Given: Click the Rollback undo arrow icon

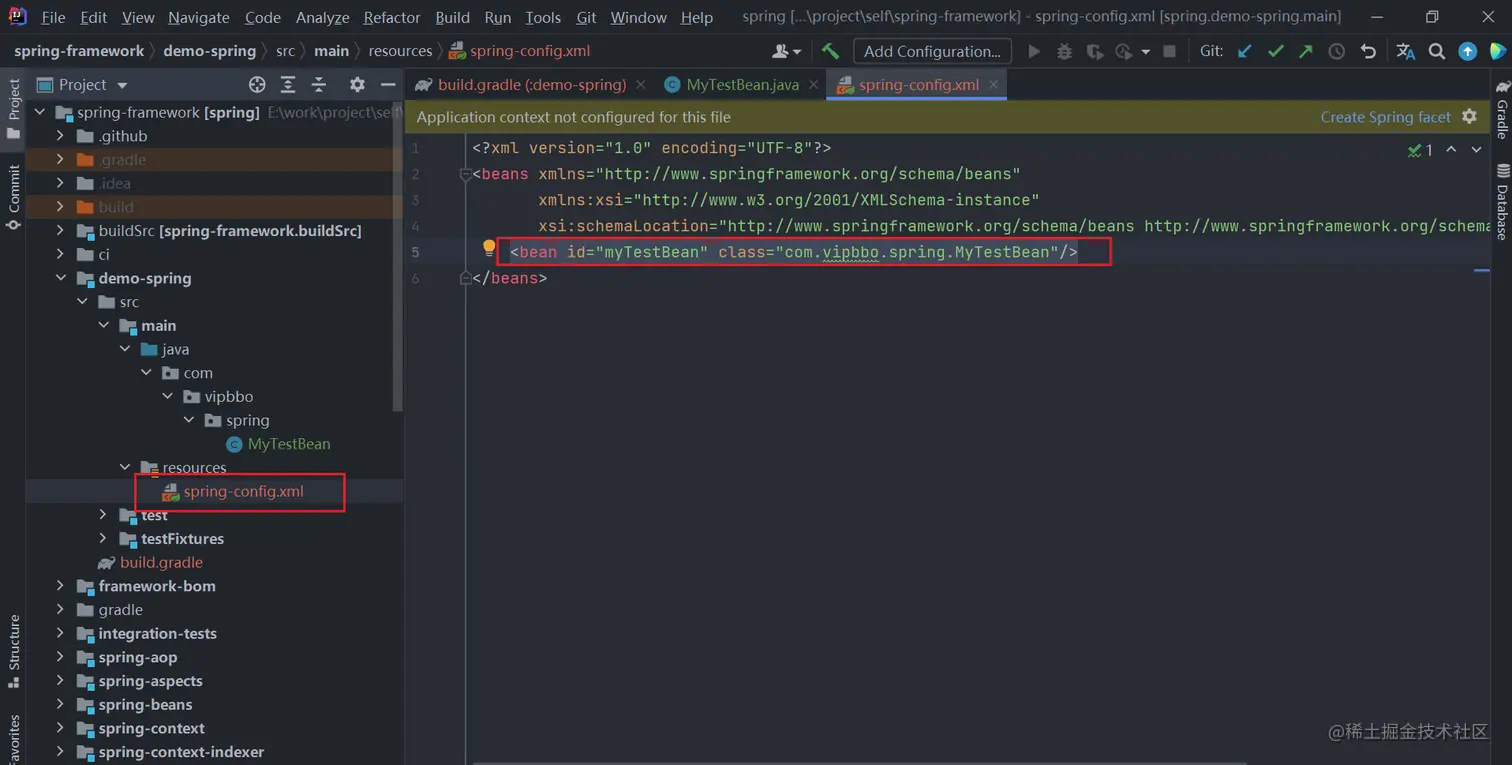Looking at the screenshot, I should 1368,51.
